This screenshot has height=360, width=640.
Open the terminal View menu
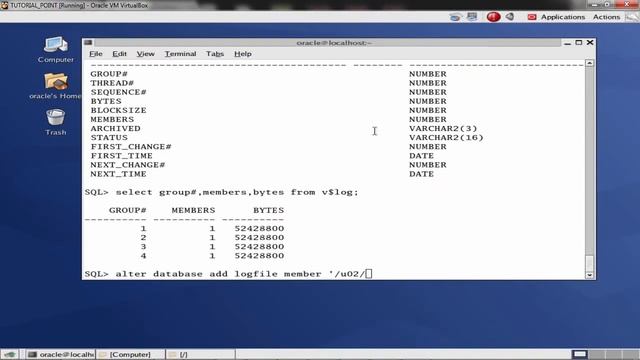tap(145, 54)
